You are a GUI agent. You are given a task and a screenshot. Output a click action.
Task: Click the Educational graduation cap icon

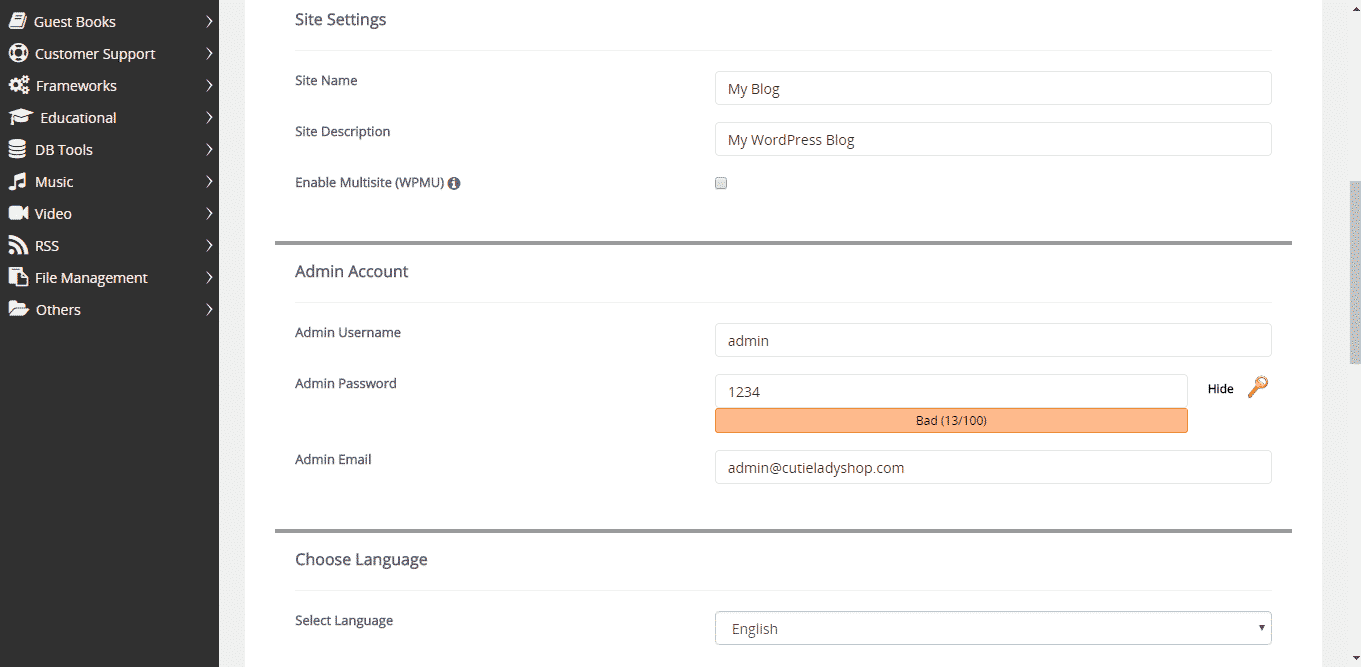[20, 117]
